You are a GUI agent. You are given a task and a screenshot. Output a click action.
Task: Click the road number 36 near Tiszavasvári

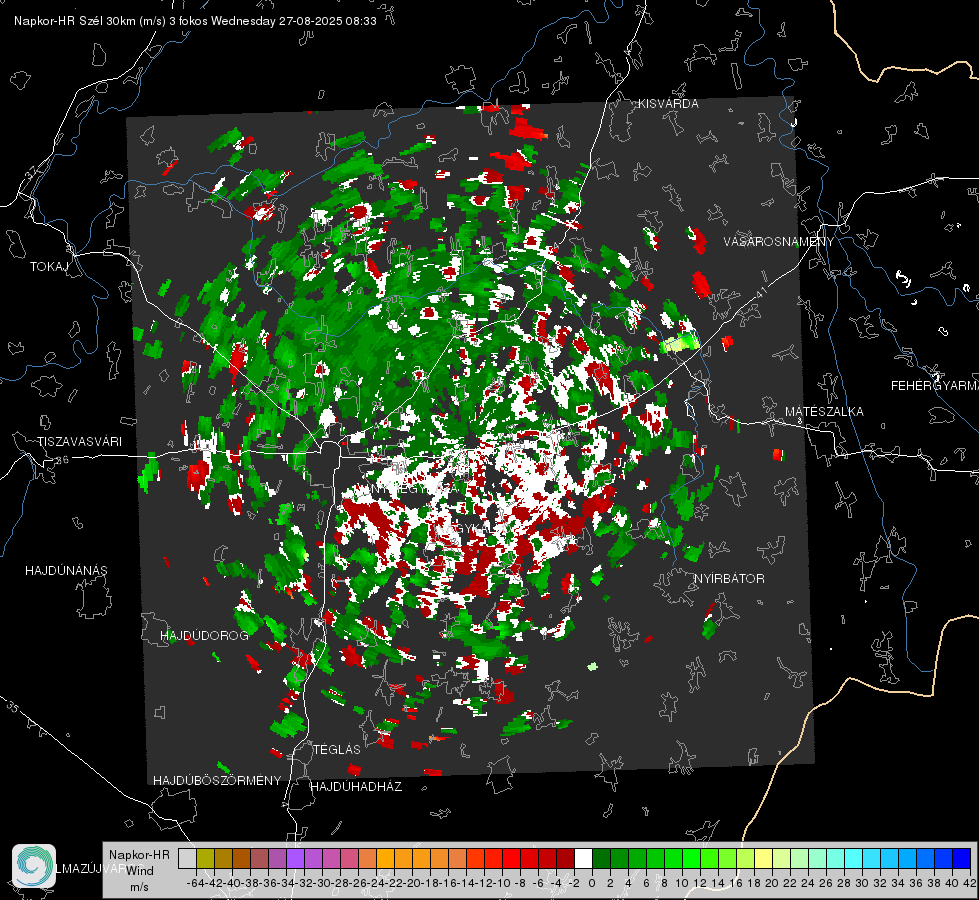coord(62,460)
